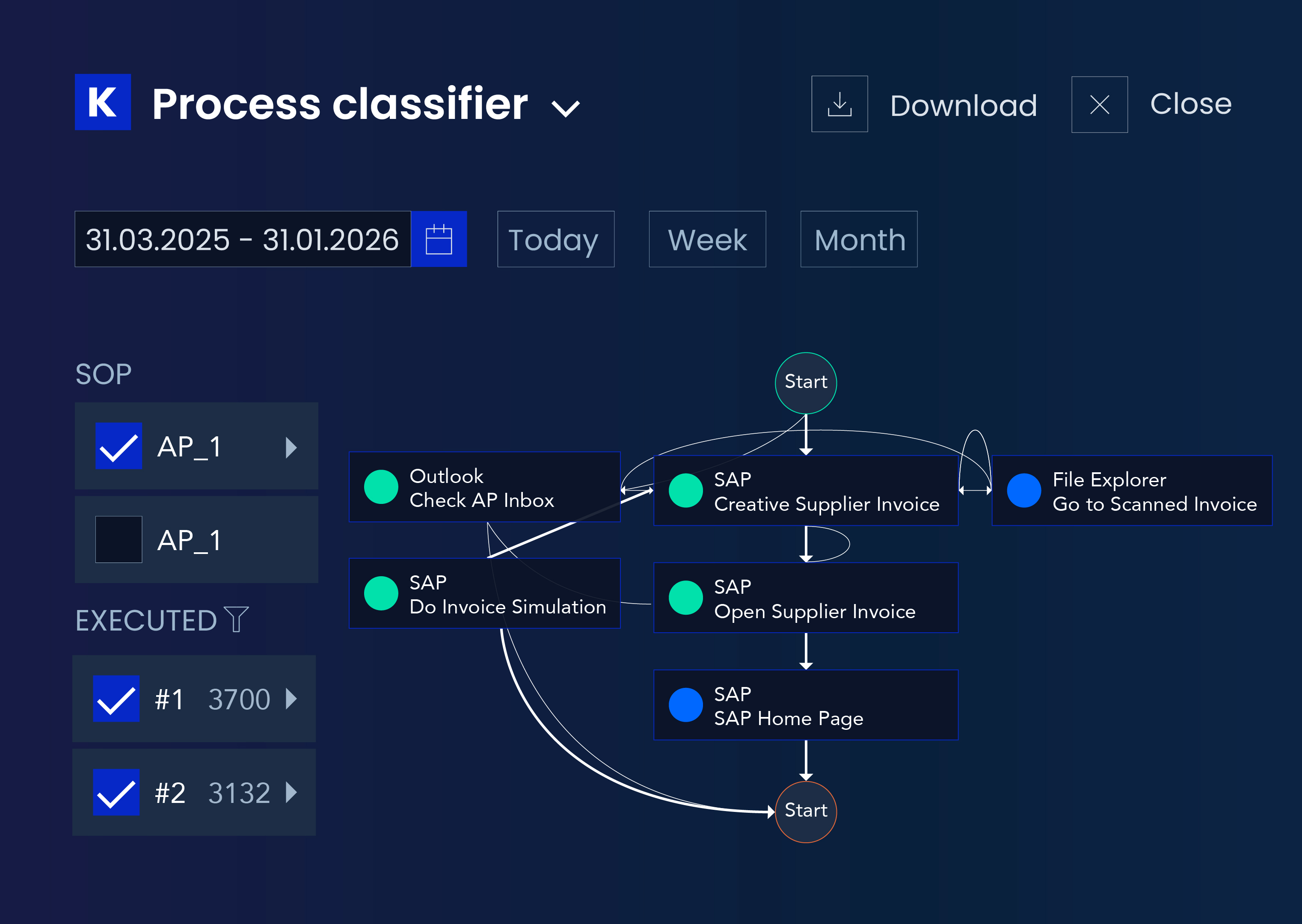Click green dot on Creative Supplier Invoice
This screenshot has width=1302, height=924.
tap(686, 491)
